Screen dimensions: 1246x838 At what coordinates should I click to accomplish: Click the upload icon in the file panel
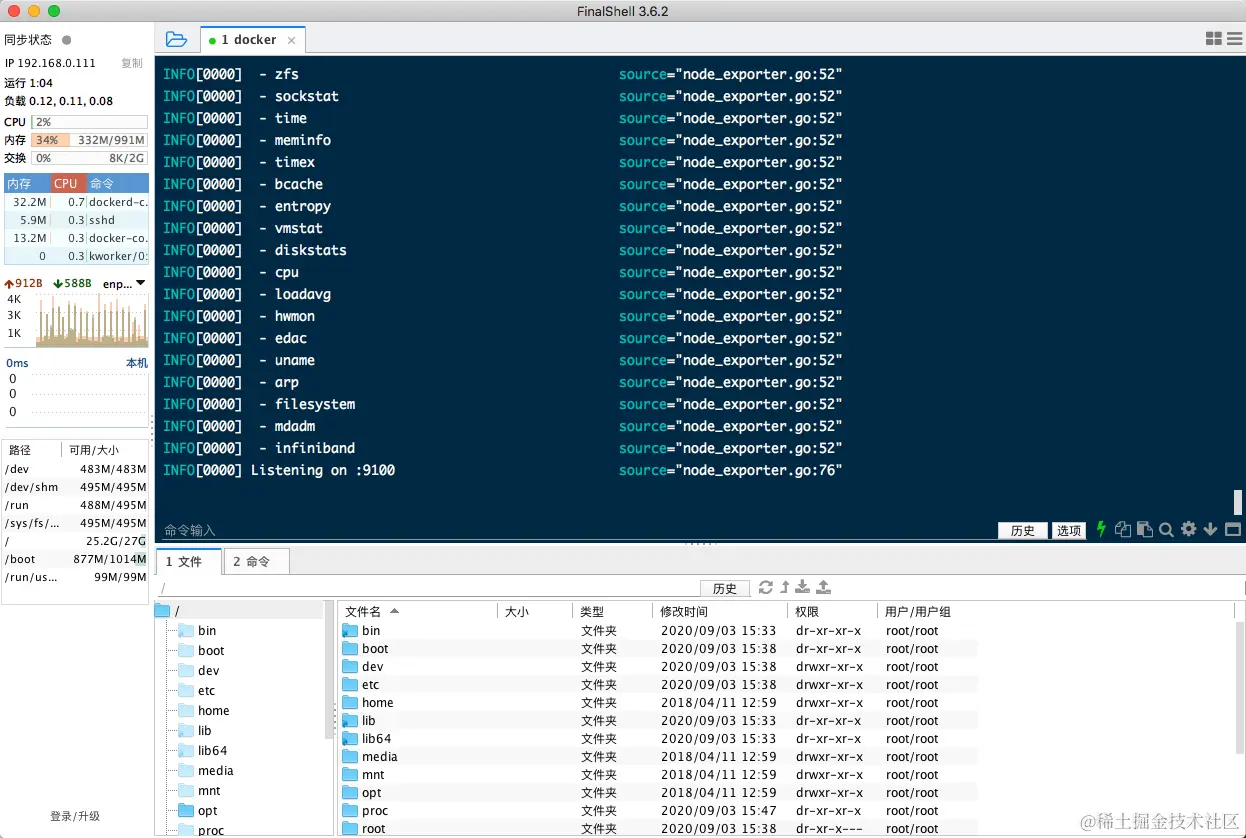pyautogui.click(x=823, y=588)
